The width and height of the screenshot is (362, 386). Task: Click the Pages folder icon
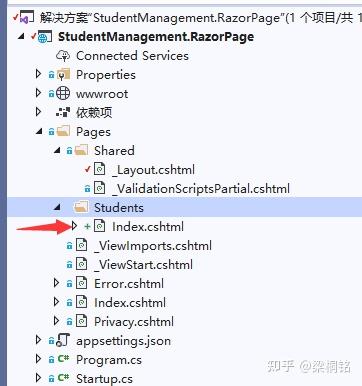click(63, 131)
